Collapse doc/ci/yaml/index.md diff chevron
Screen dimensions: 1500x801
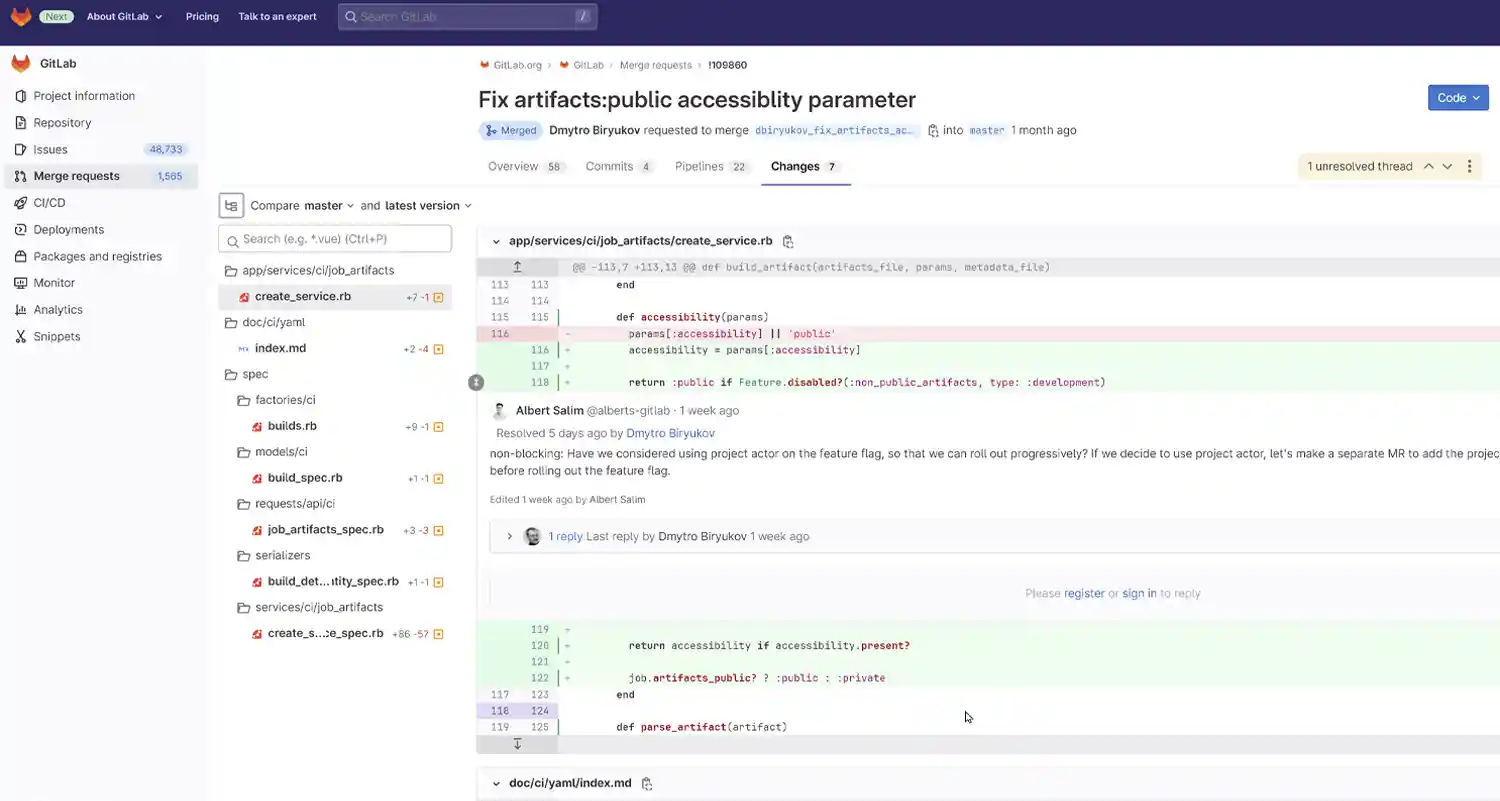point(496,783)
